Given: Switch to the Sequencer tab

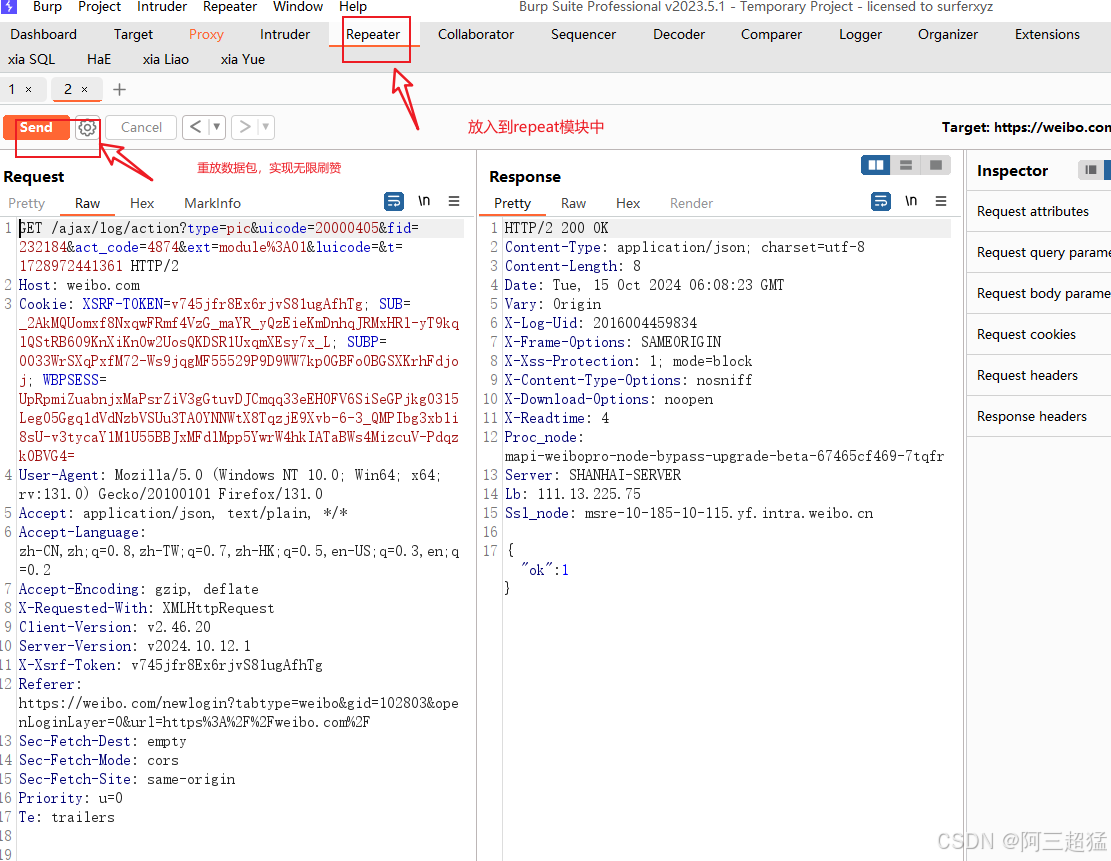Looking at the screenshot, I should pos(583,34).
